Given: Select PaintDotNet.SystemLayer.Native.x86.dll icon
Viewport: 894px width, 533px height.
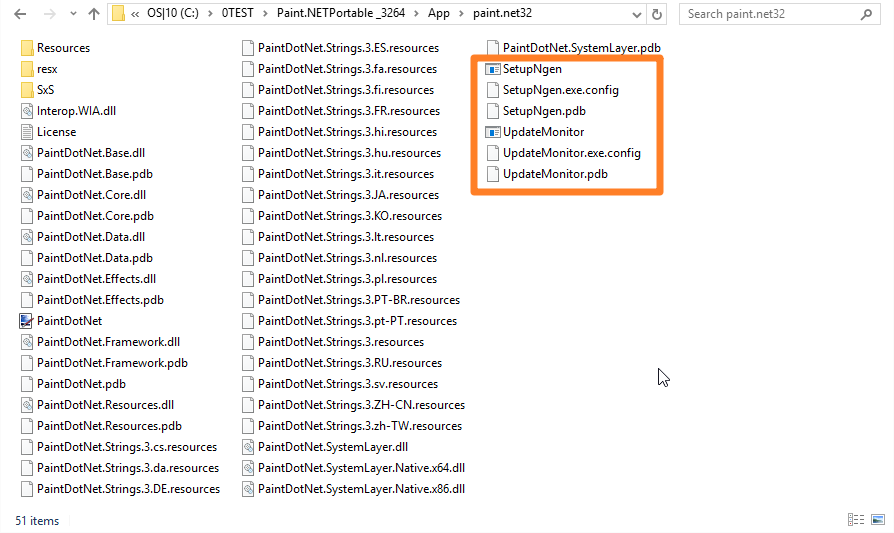Looking at the screenshot, I should click(248, 489).
